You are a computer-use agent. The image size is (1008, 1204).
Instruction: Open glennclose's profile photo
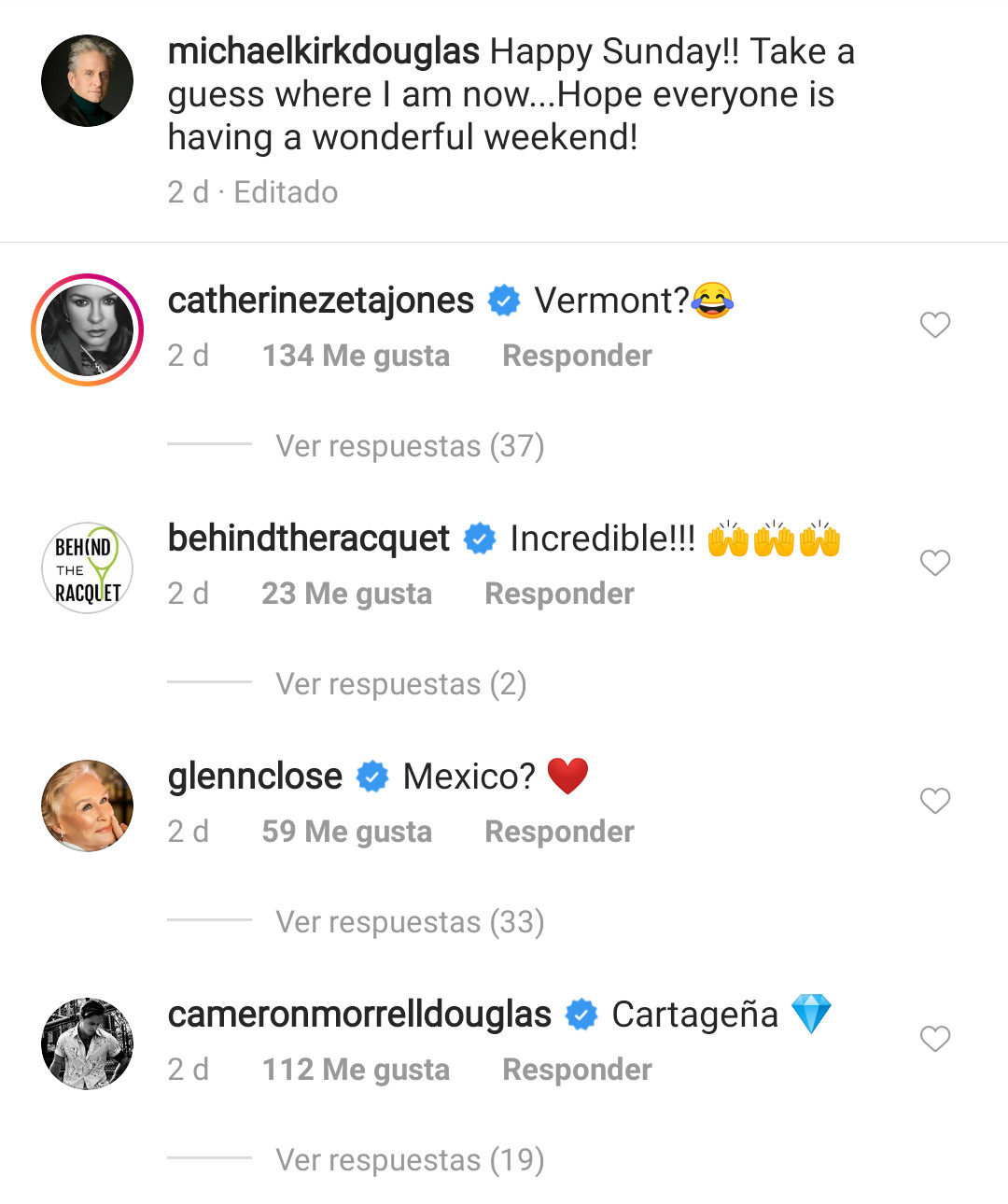88,805
